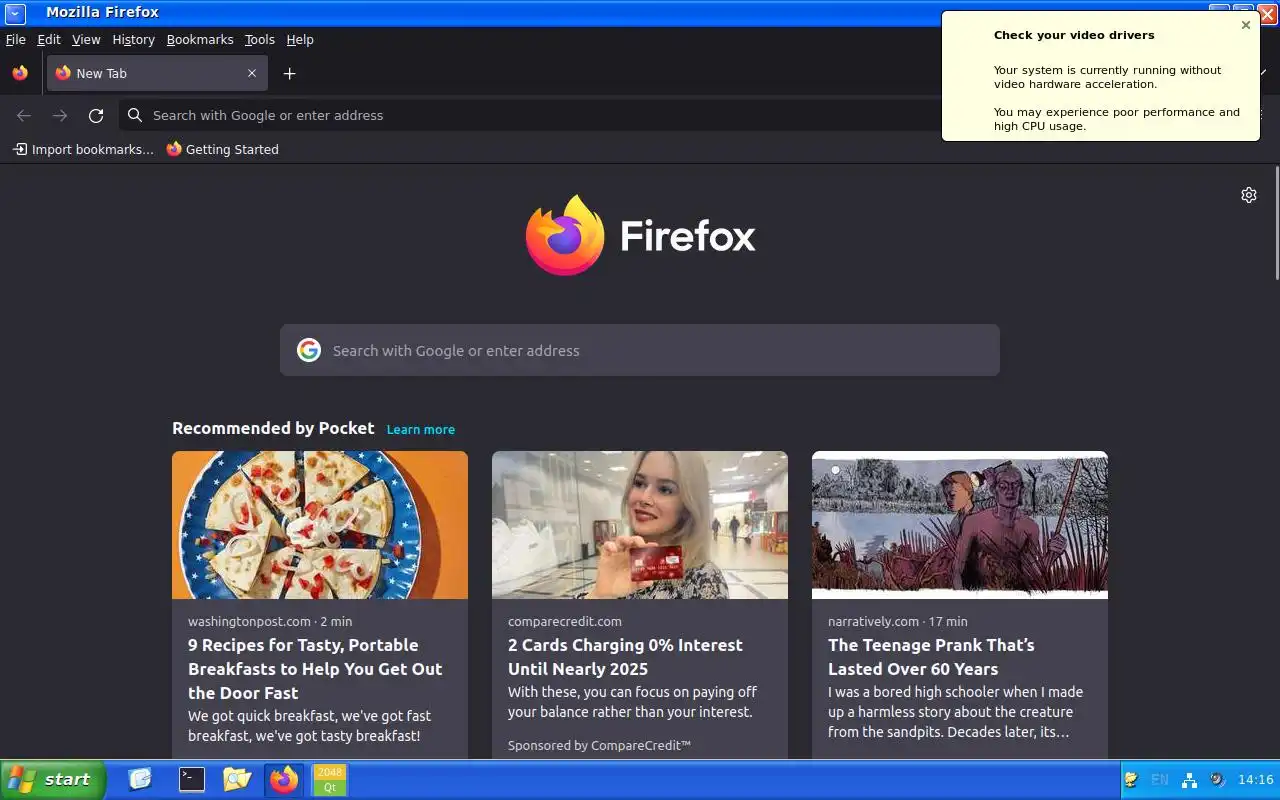Screen dimensions: 1280x800
Task: Open The Teenage Prank article title
Action: click(931, 657)
